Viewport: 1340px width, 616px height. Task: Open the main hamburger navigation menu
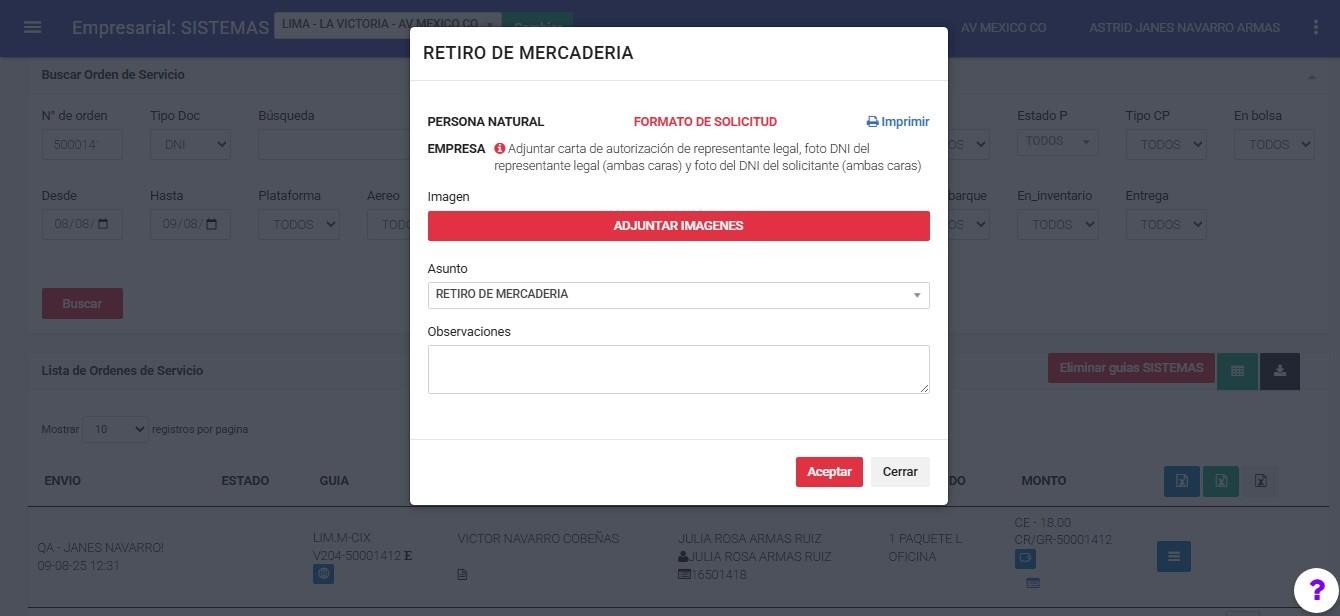[x=32, y=27]
